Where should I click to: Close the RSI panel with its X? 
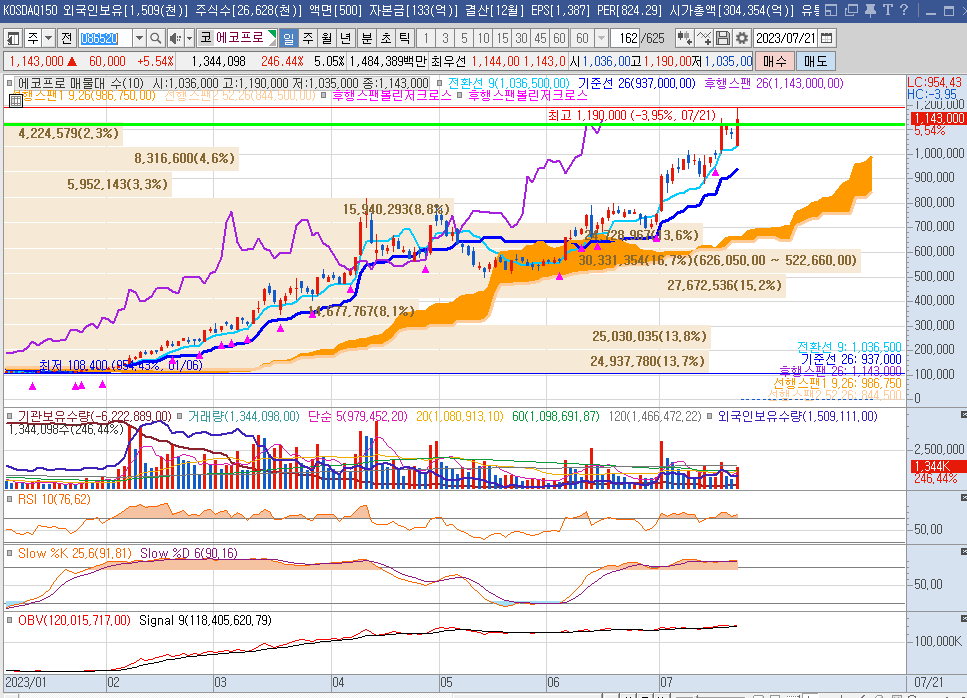[x=963, y=497]
